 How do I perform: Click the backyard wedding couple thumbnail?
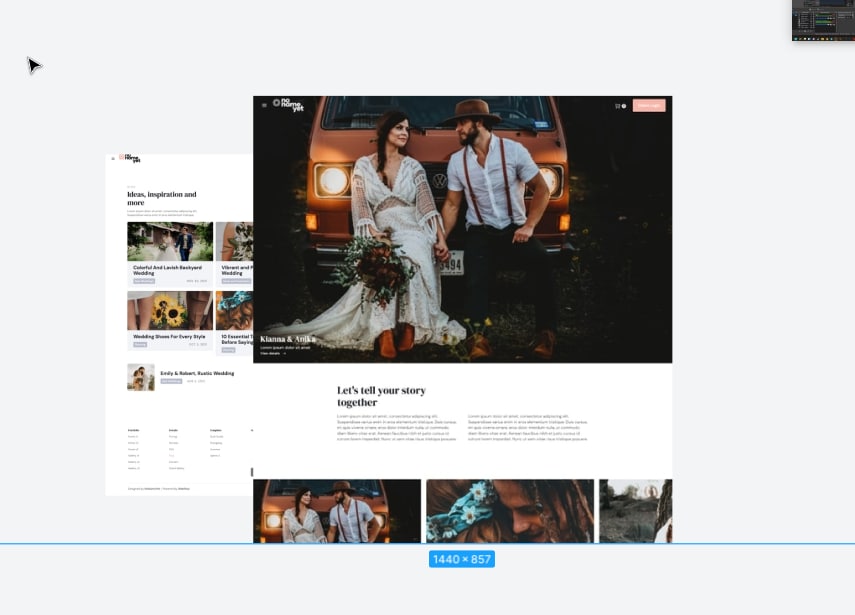click(x=170, y=241)
